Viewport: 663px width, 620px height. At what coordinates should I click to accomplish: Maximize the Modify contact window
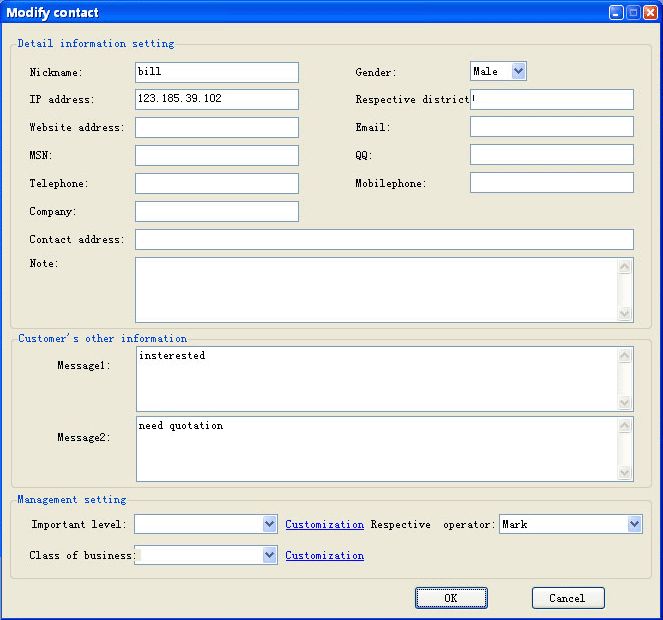(x=633, y=13)
